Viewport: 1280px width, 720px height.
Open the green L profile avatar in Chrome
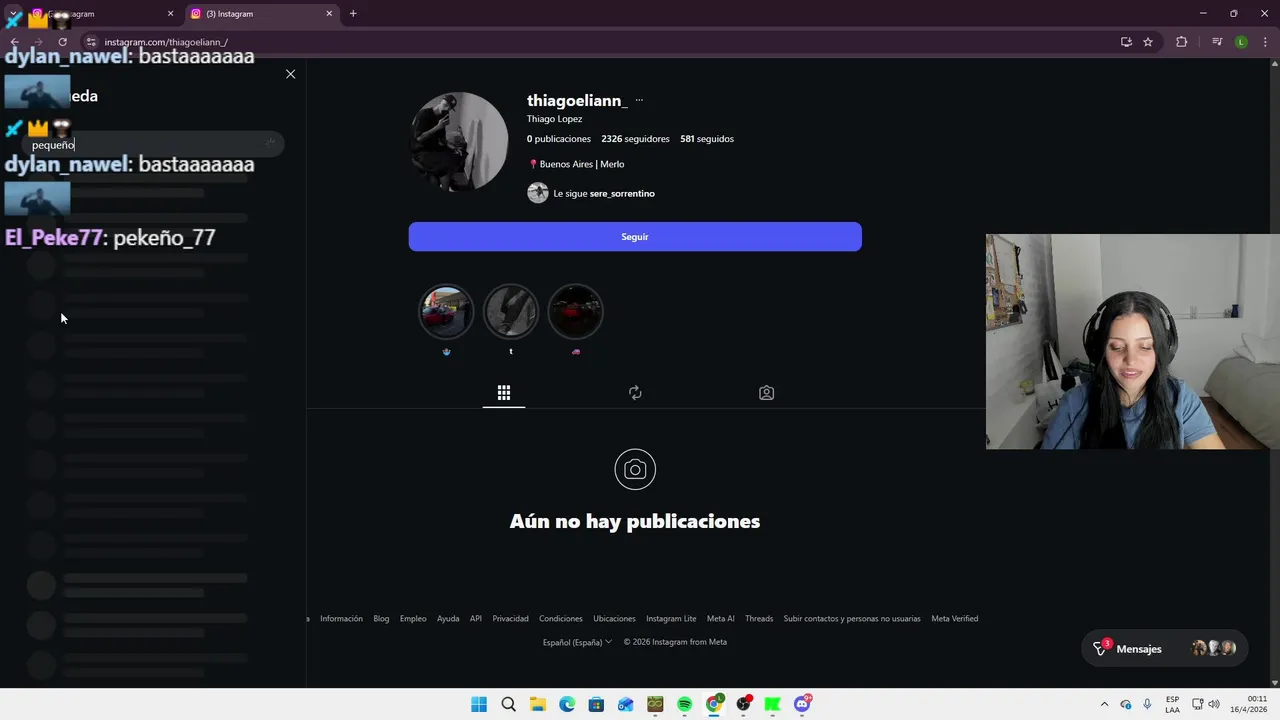pyautogui.click(x=1241, y=42)
